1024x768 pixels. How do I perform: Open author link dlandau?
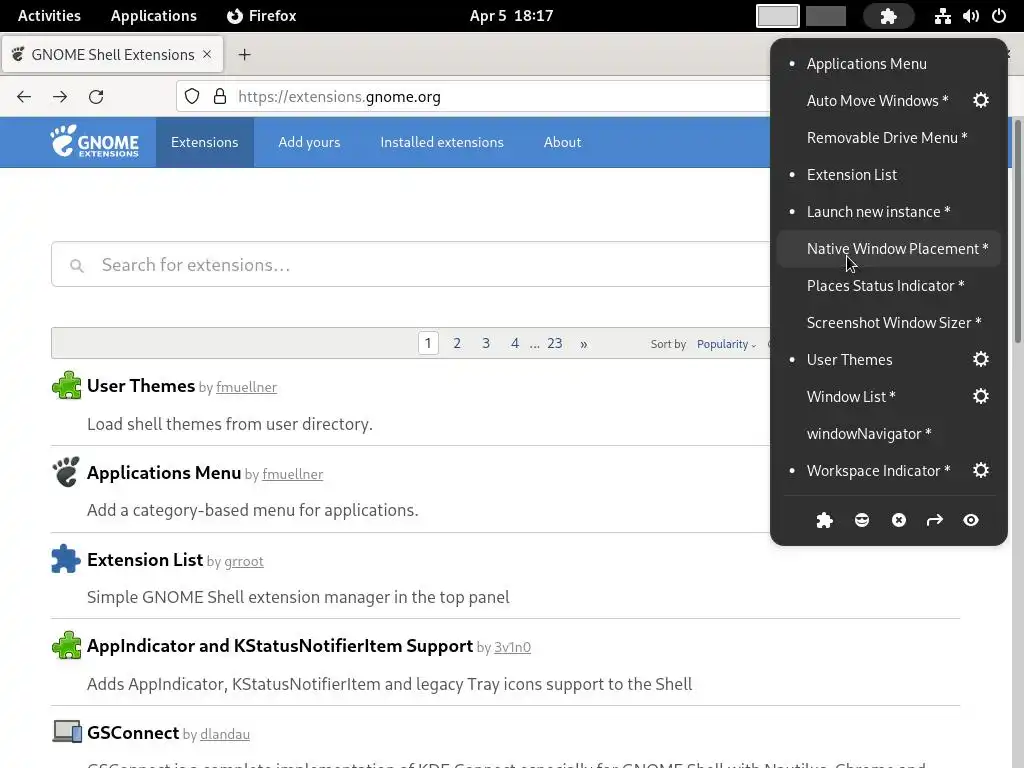225,734
